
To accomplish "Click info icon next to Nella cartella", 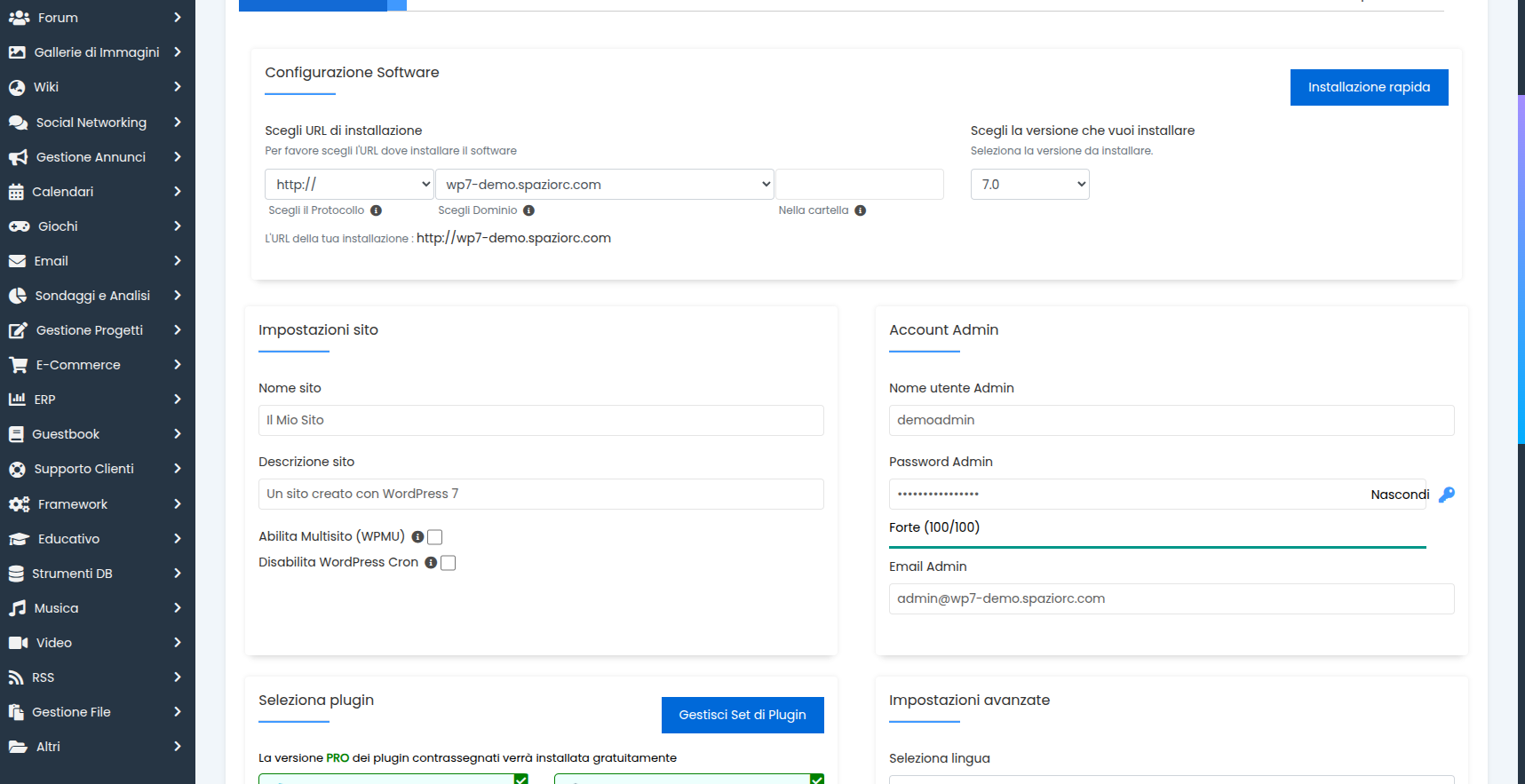I will [861, 210].
